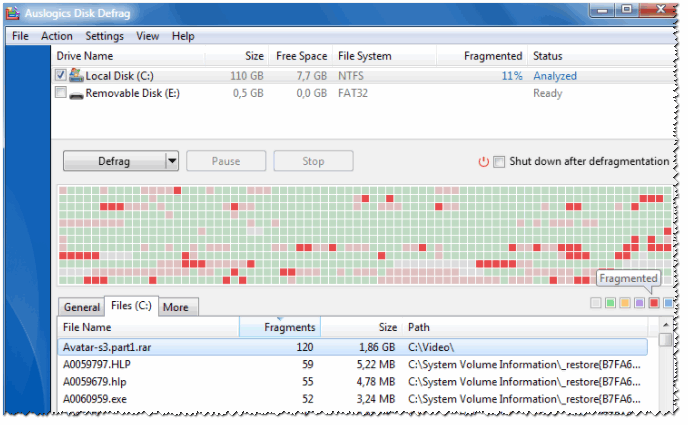Open the File menu
The image size is (688, 425).
coord(20,36)
